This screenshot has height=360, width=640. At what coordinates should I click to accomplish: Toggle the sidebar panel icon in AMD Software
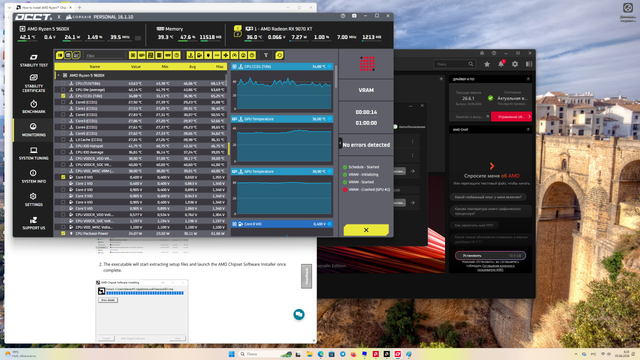(x=529, y=64)
